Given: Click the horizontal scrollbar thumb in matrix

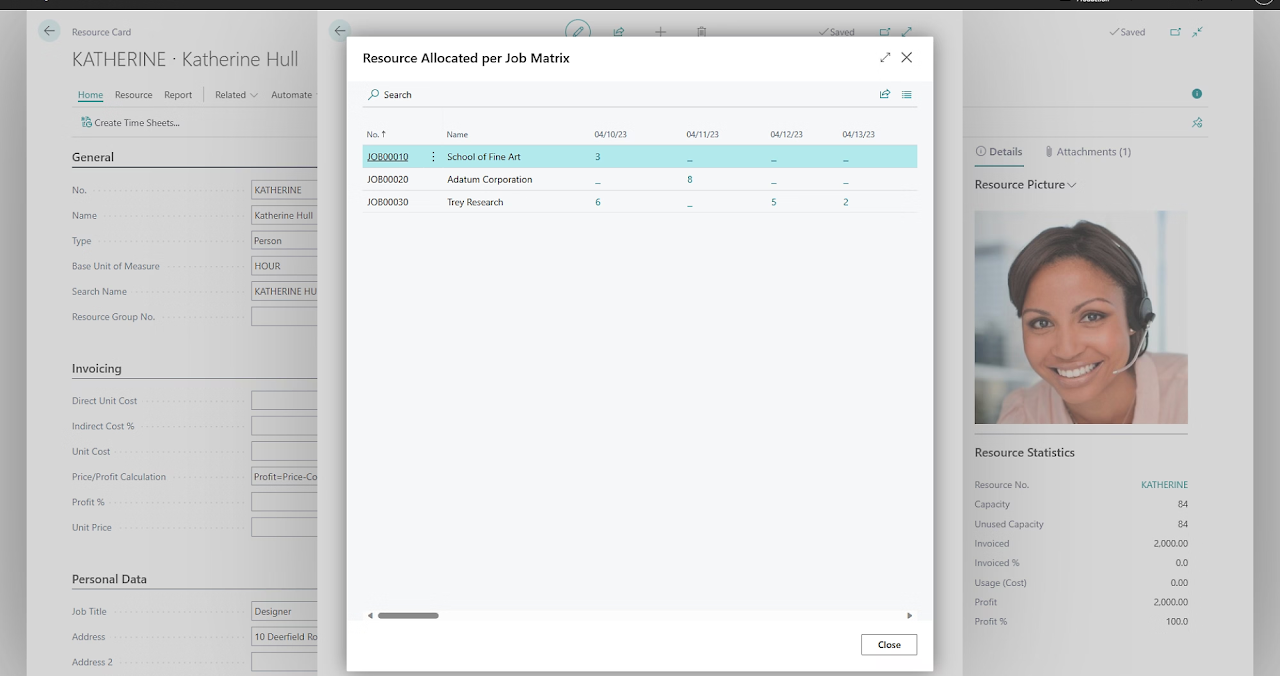Looking at the screenshot, I should click(408, 616).
